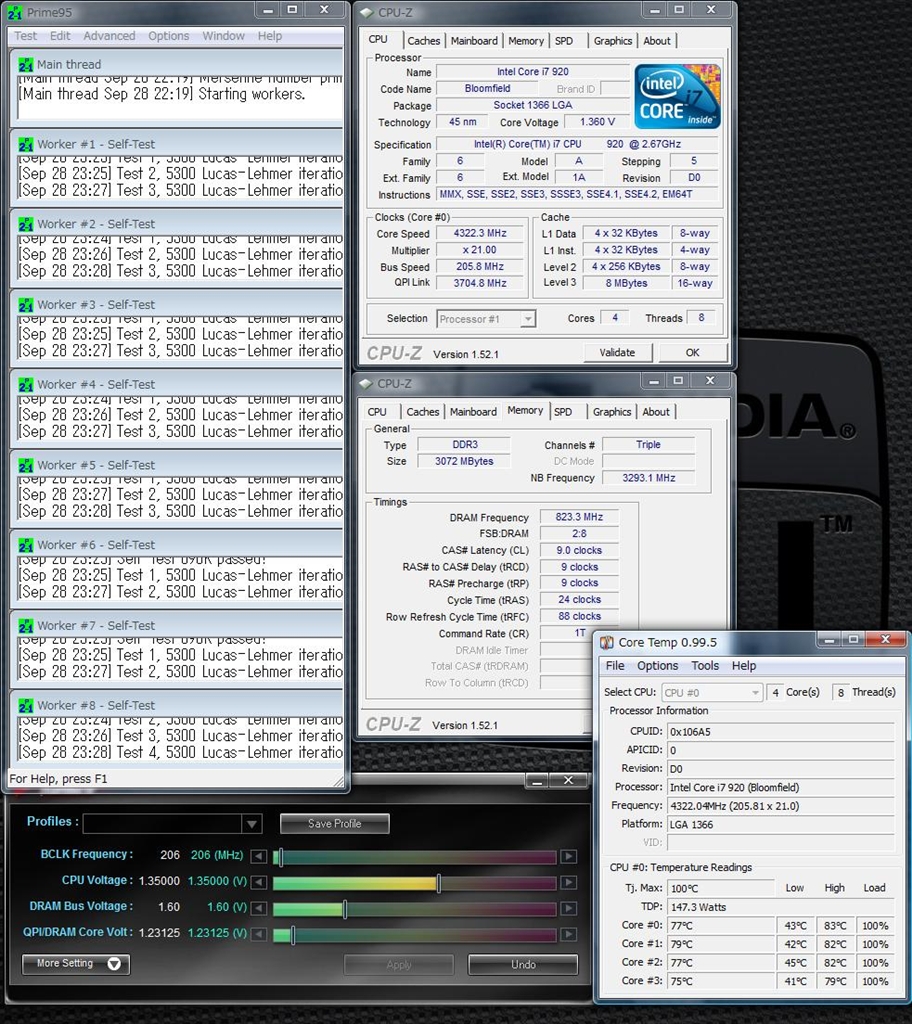Open the Advanced menu in Prime95

coord(109,36)
